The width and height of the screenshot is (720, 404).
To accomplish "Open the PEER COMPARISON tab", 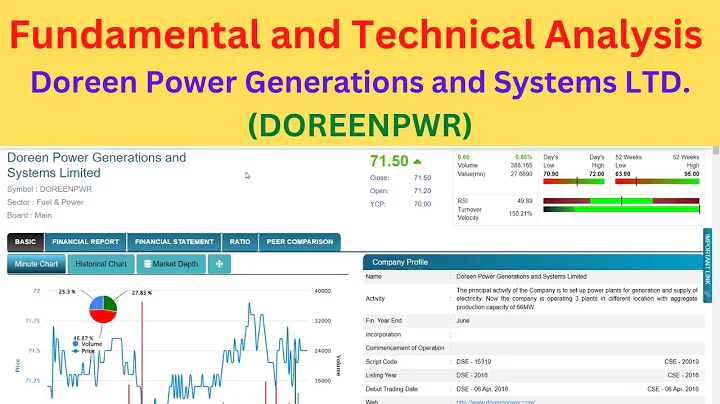I will [299, 242].
